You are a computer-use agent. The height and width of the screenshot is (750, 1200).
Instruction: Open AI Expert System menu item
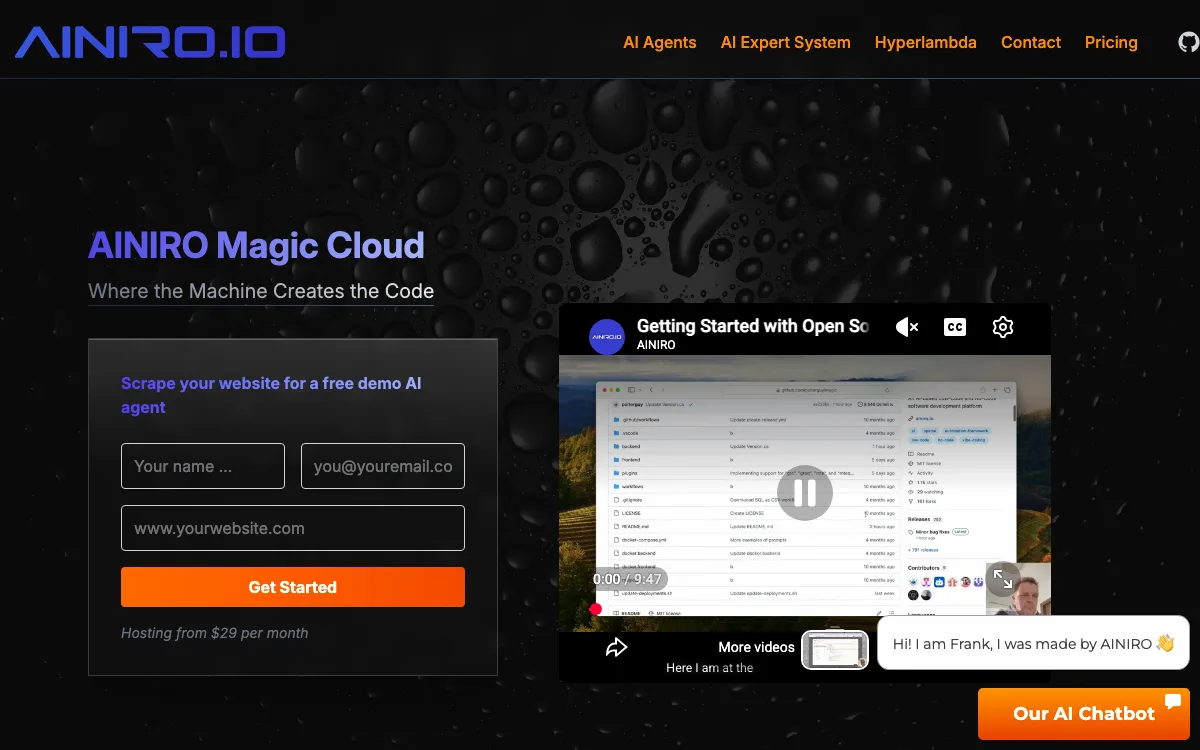[786, 42]
